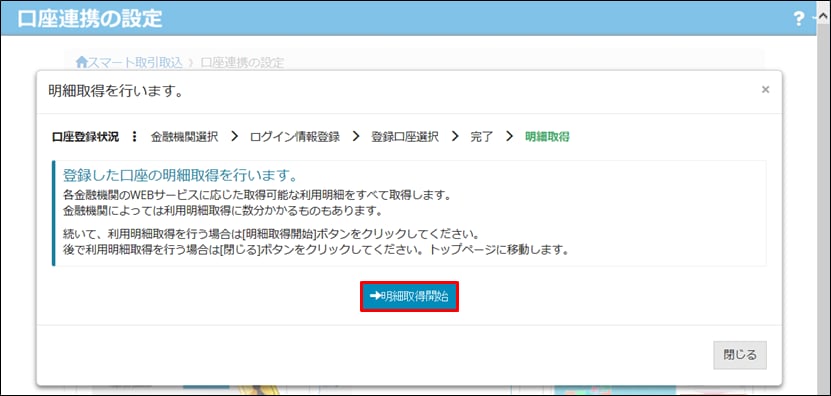Click the line starting 金融機関によっては
The height and width of the screenshot is (396, 831).
[223, 210]
